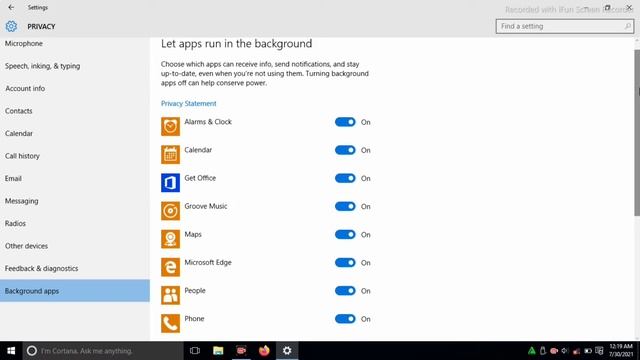Go back with the arrow icon
Image resolution: width=640 pixels, height=360 pixels.
coord(11,7)
